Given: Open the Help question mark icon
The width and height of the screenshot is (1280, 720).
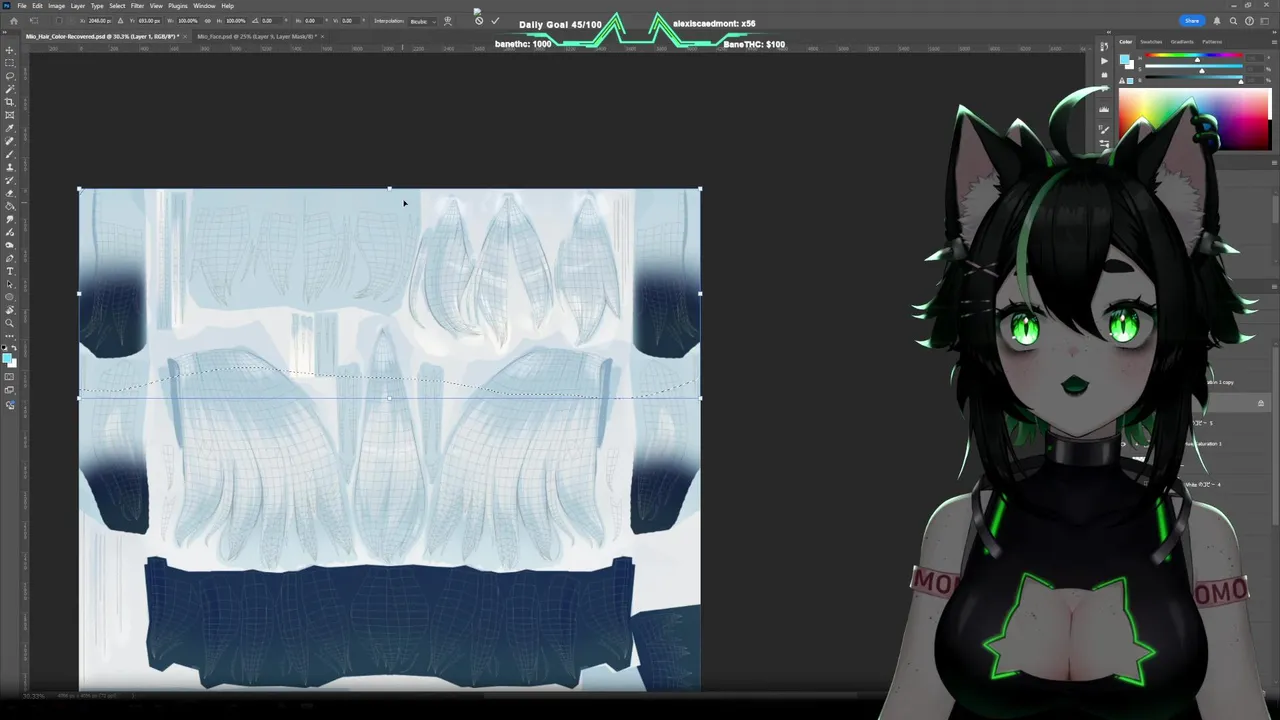Looking at the screenshot, I should point(1249,20).
